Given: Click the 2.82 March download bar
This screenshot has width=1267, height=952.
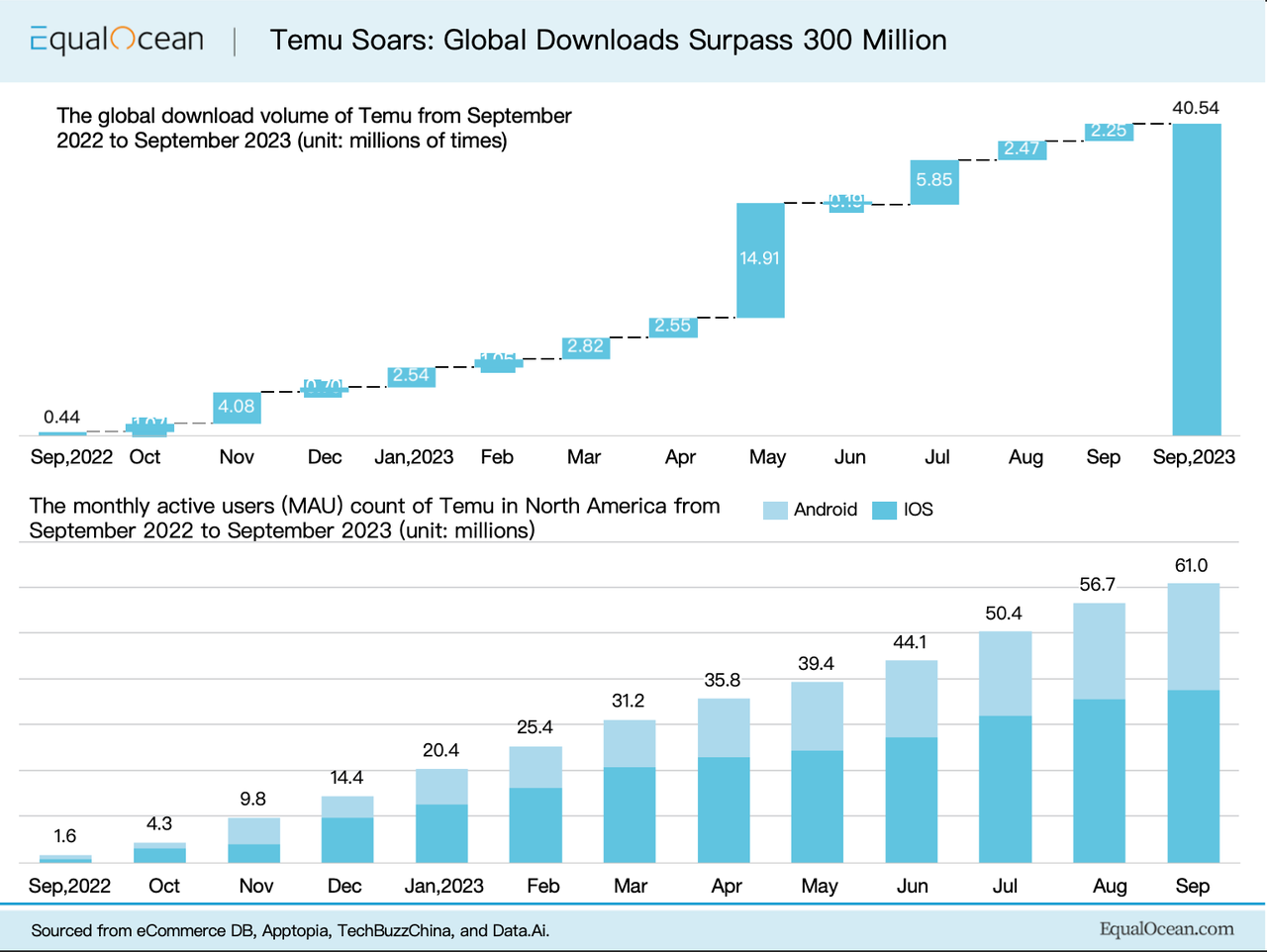Looking at the screenshot, I should pyautogui.click(x=585, y=347).
